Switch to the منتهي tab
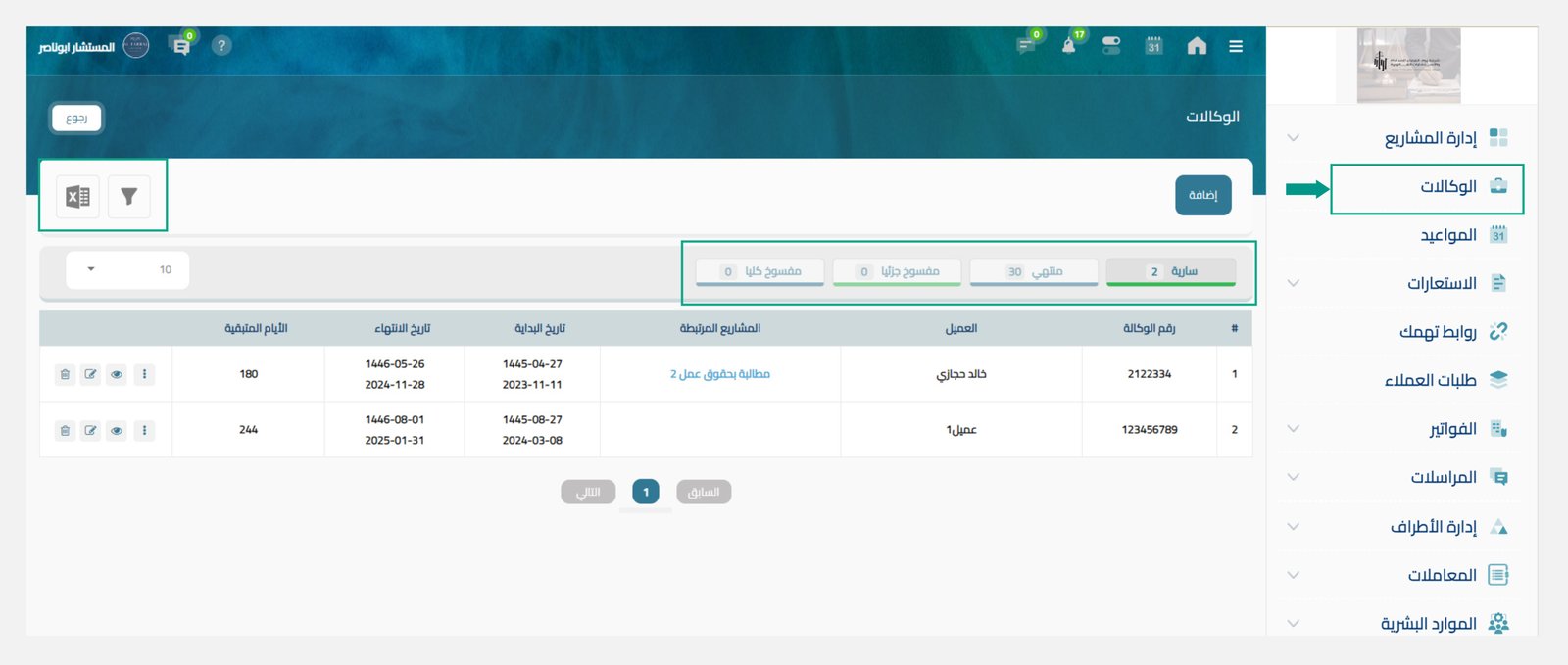 point(1034,271)
